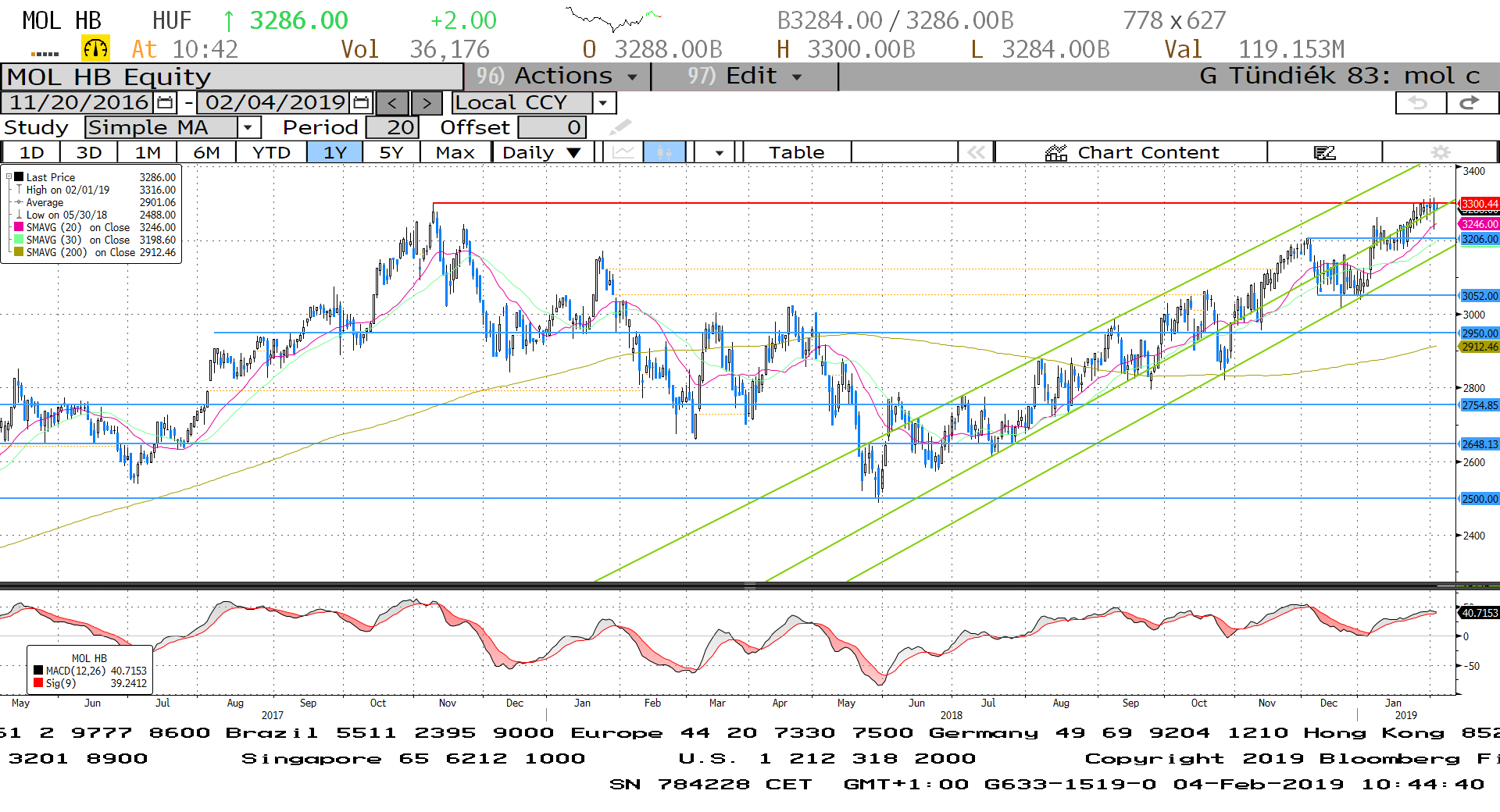Click the 2500.00 blue level axis label
Image resolution: width=1500 pixels, height=812 pixels.
click(1480, 499)
